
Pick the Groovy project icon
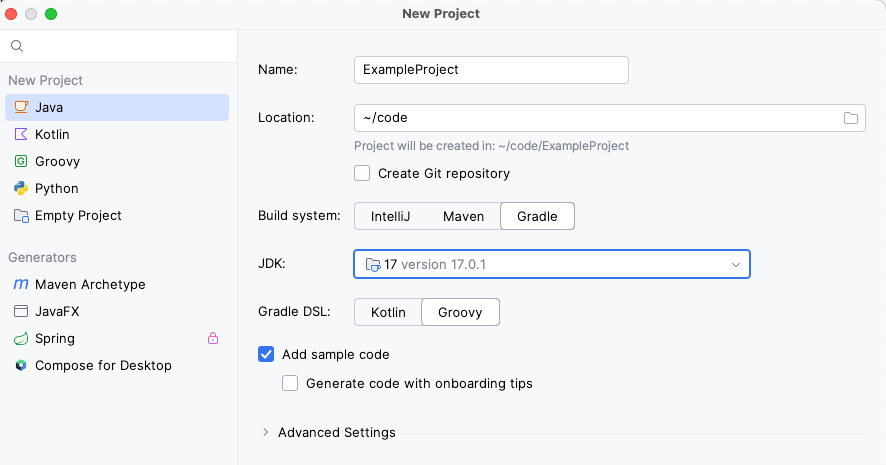click(21, 161)
